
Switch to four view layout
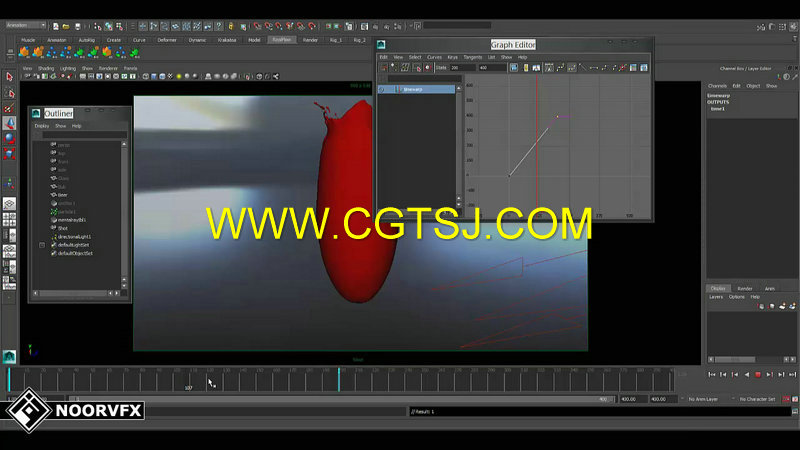9,219
